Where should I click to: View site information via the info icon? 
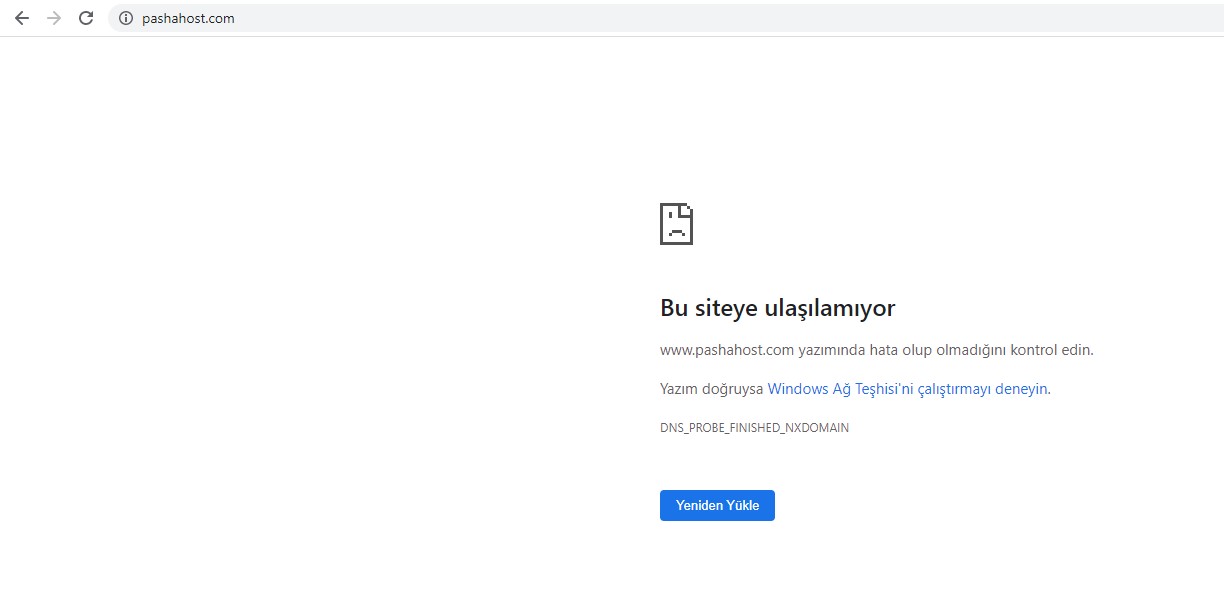pyautogui.click(x=126, y=18)
